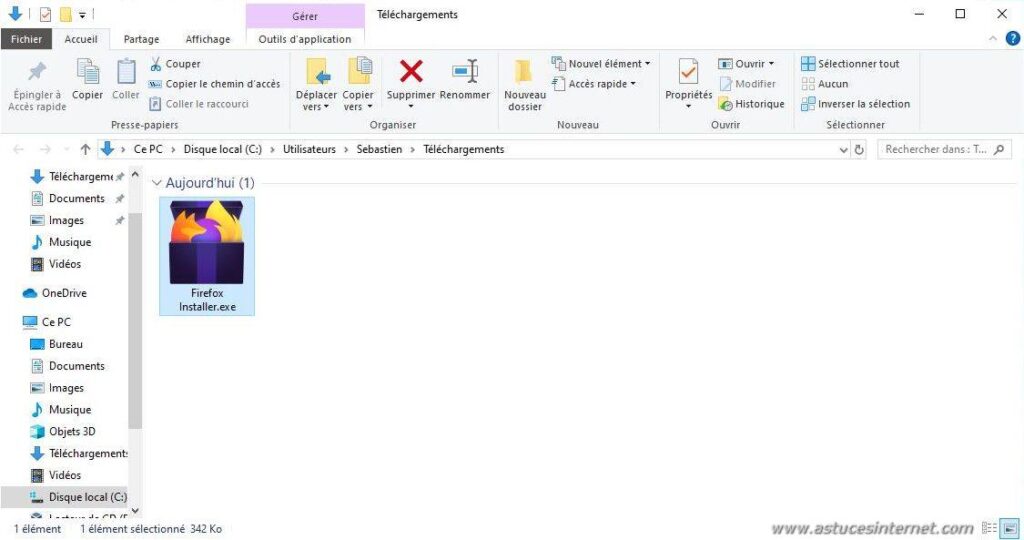Image resolution: width=1024 pixels, height=540 pixels.
Task: Click Ce PC in the address bar
Action: 148,150
